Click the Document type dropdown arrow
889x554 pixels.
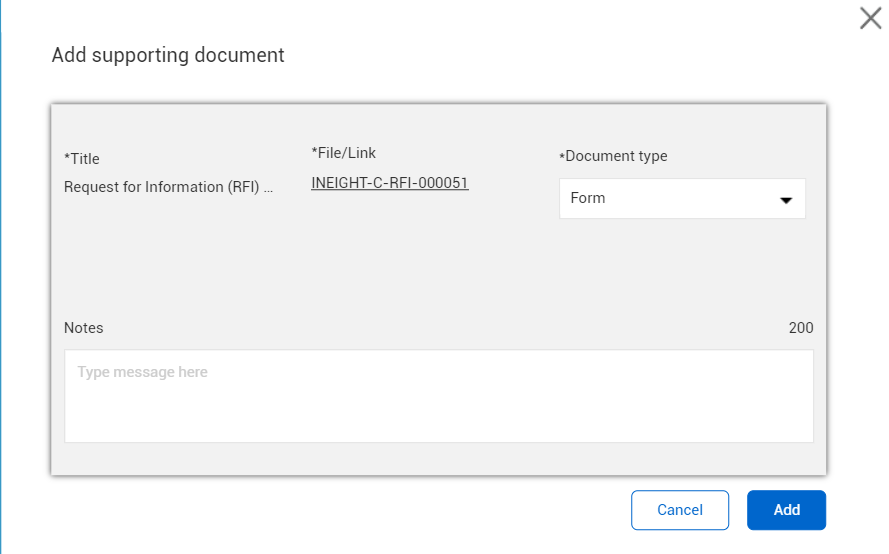[786, 200]
